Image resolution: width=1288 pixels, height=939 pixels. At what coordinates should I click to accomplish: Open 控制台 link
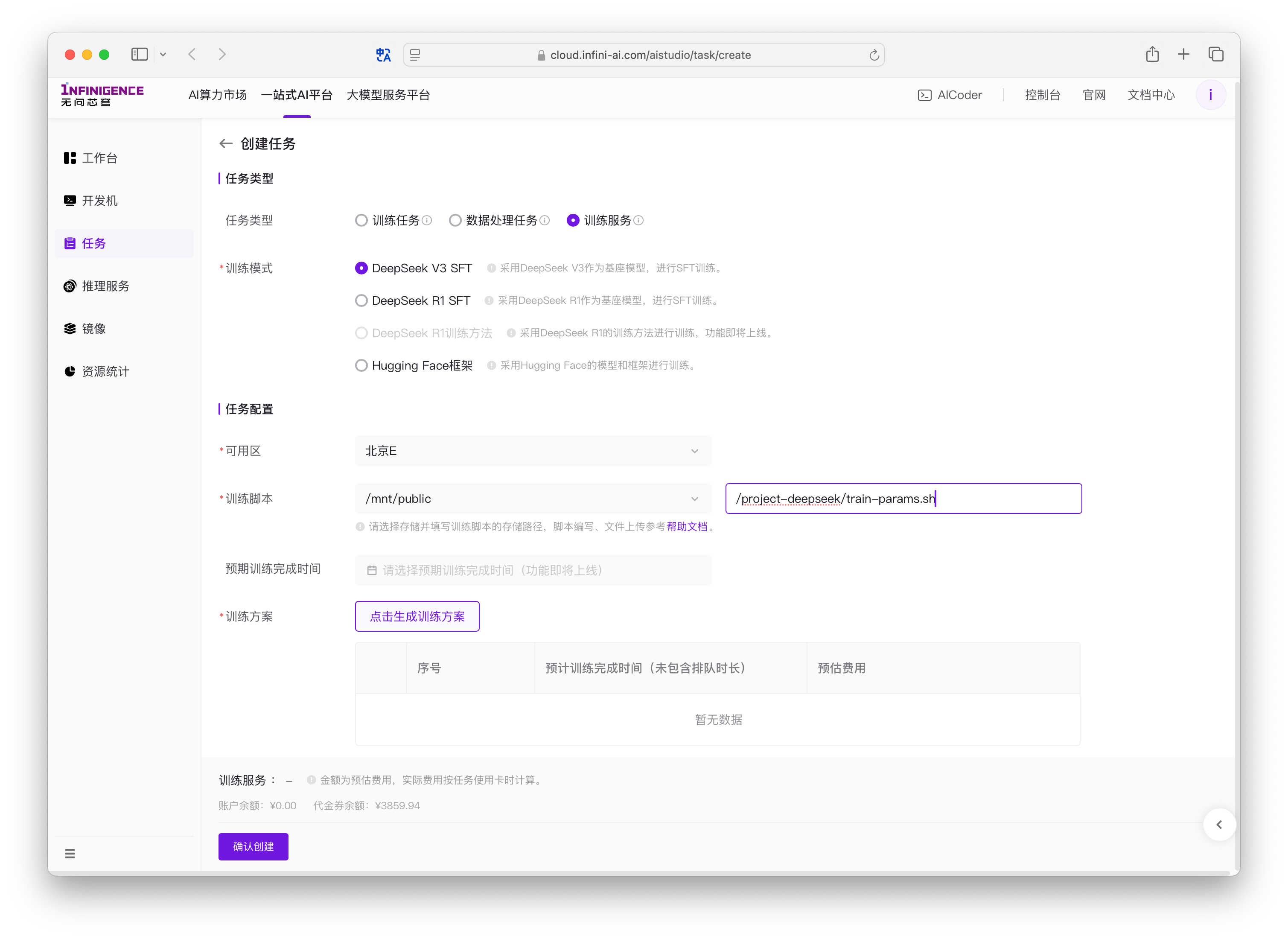[x=1043, y=95]
